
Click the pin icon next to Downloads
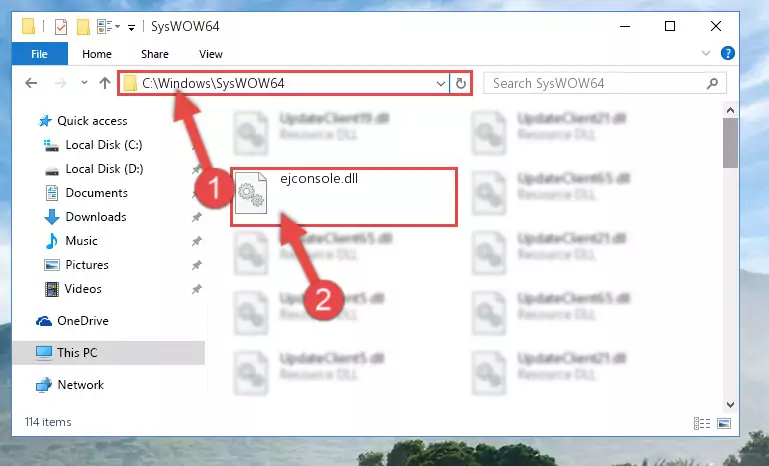pyautogui.click(x=197, y=217)
